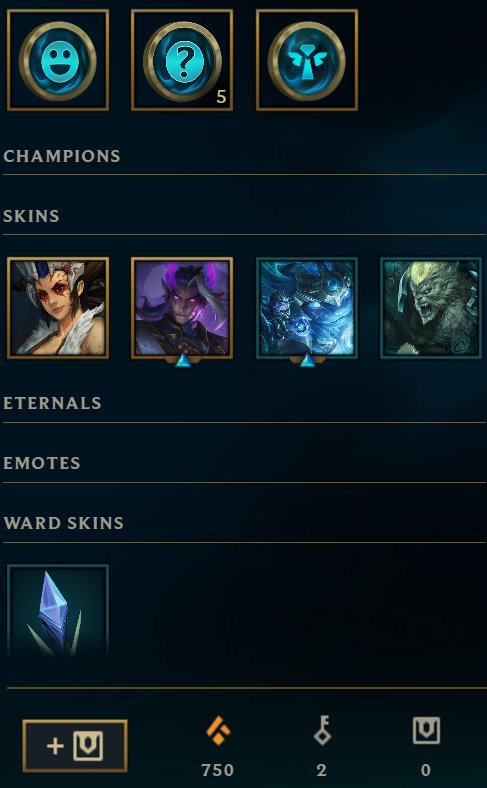Add a chest with the plus button
The image size is (487, 788).
coord(75,746)
